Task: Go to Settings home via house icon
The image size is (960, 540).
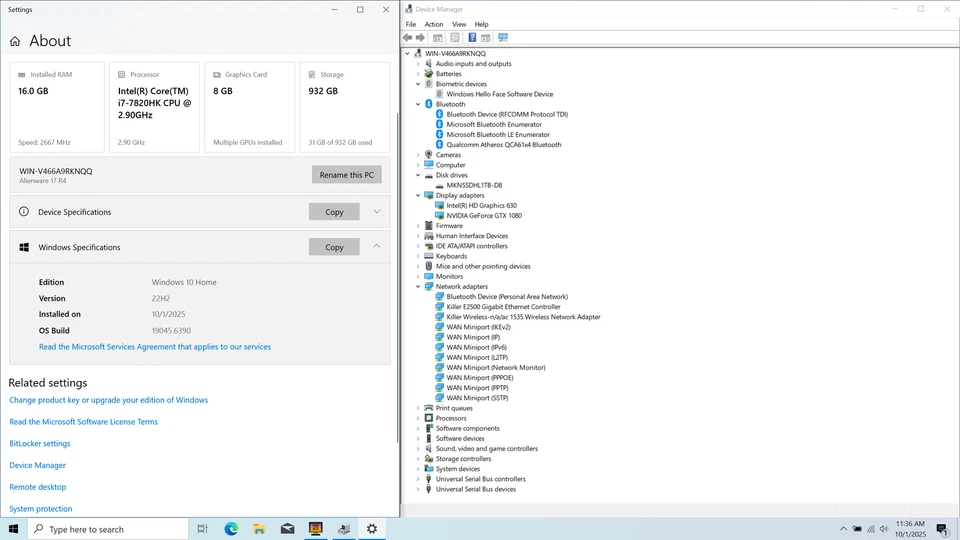Action: click(15, 41)
